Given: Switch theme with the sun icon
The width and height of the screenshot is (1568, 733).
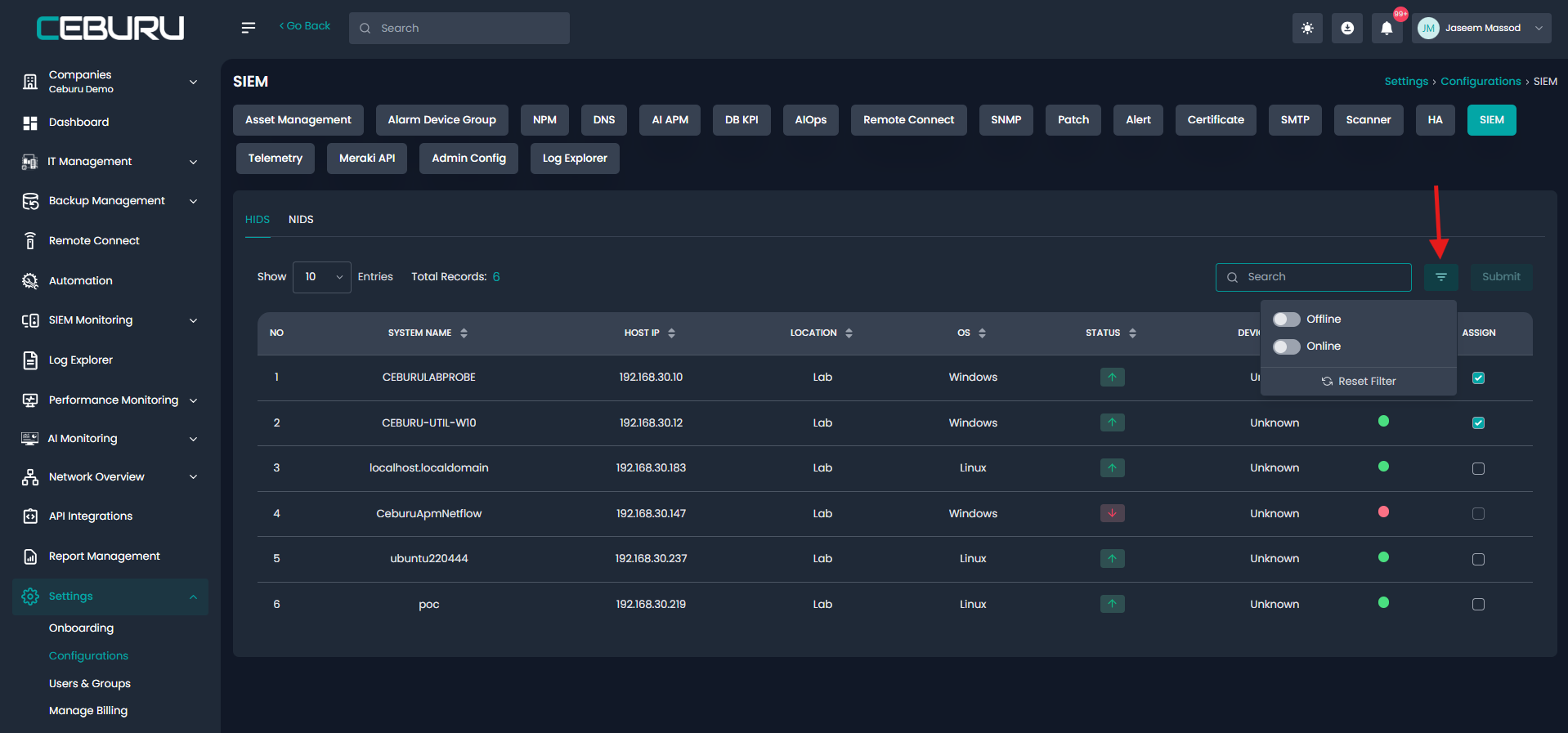Looking at the screenshot, I should (x=1307, y=28).
